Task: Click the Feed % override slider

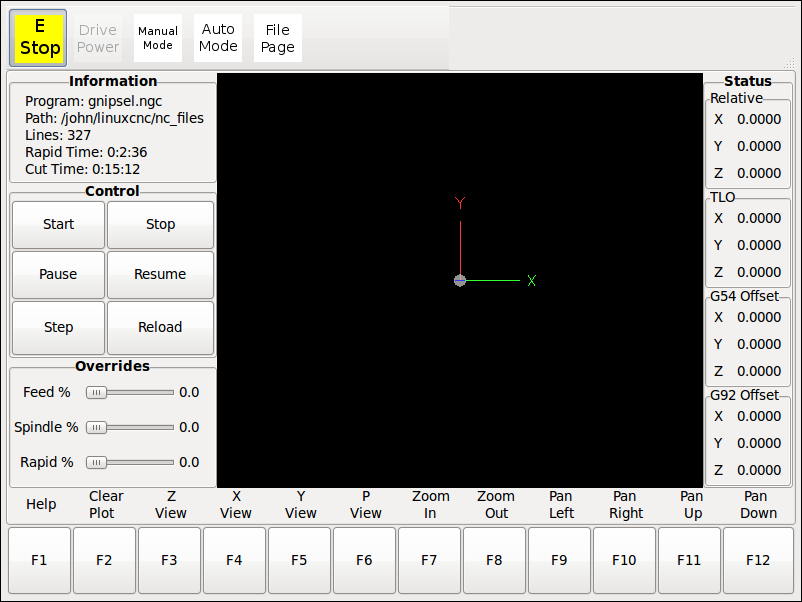Action: tap(130, 392)
